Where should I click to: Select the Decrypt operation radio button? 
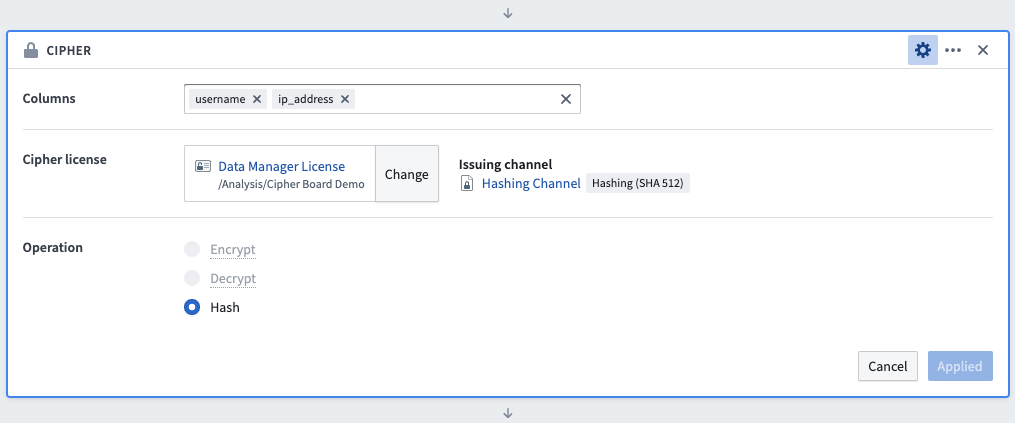(x=192, y=279)
